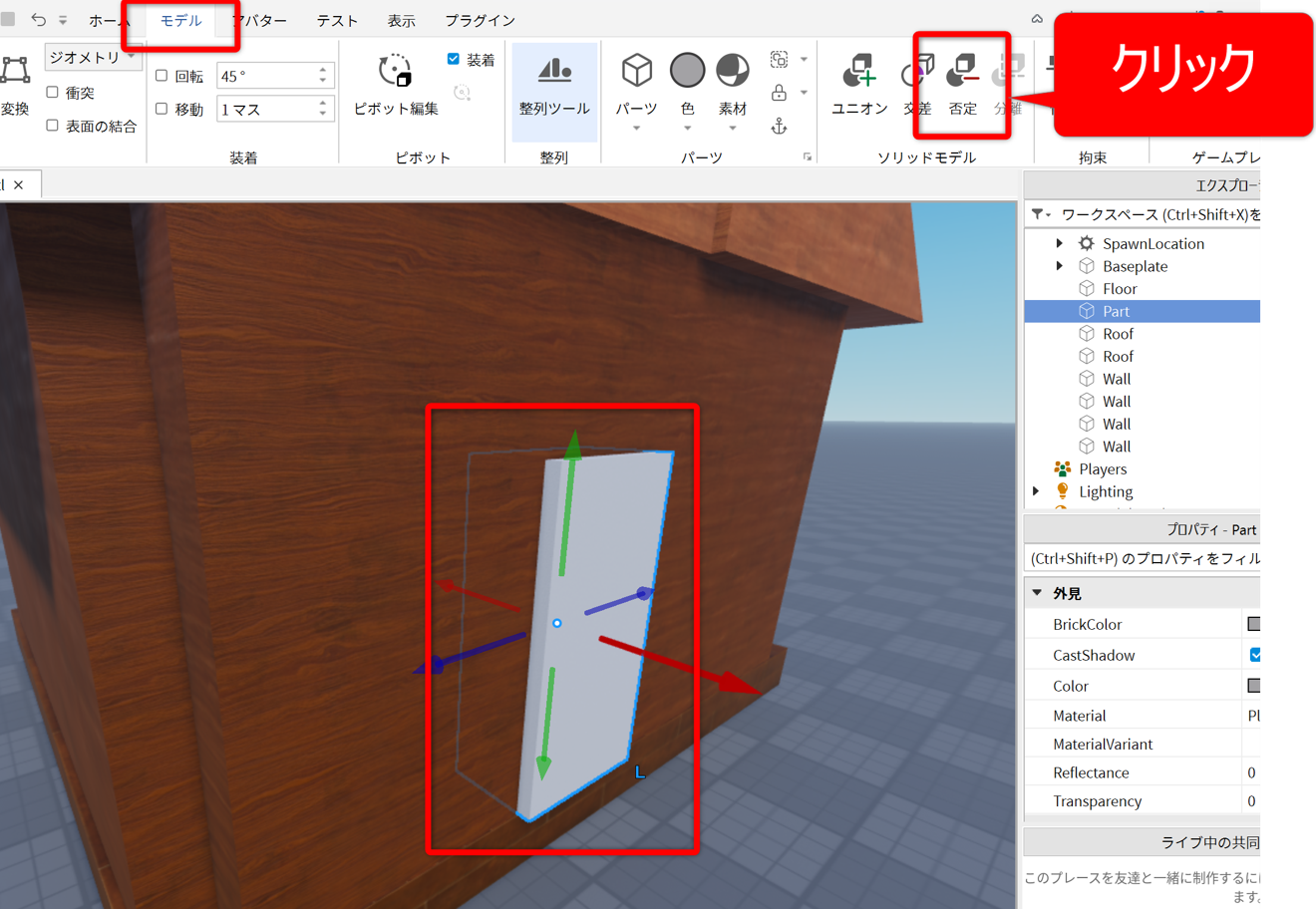Image resolution: width=1316 pixels, height=909 pixels.
Task: Collapse the Appearance (外見) properties section
Action: pos(1037,593)
